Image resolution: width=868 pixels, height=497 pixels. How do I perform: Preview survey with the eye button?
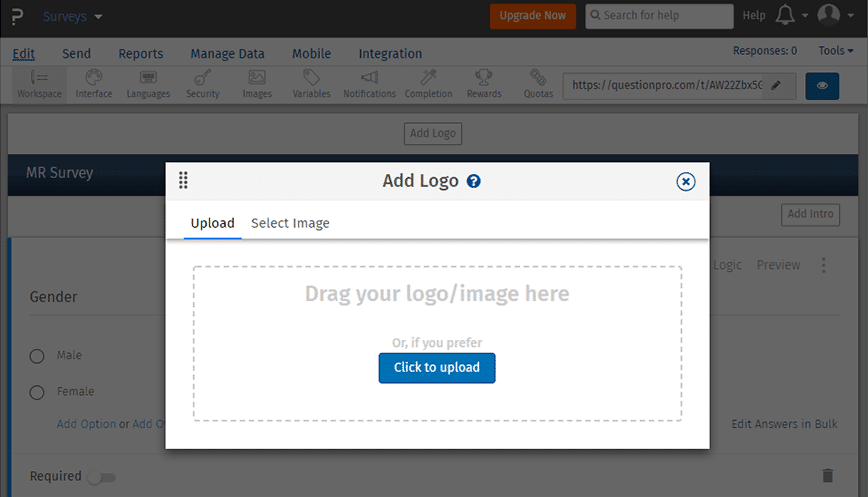pos(822,86)
